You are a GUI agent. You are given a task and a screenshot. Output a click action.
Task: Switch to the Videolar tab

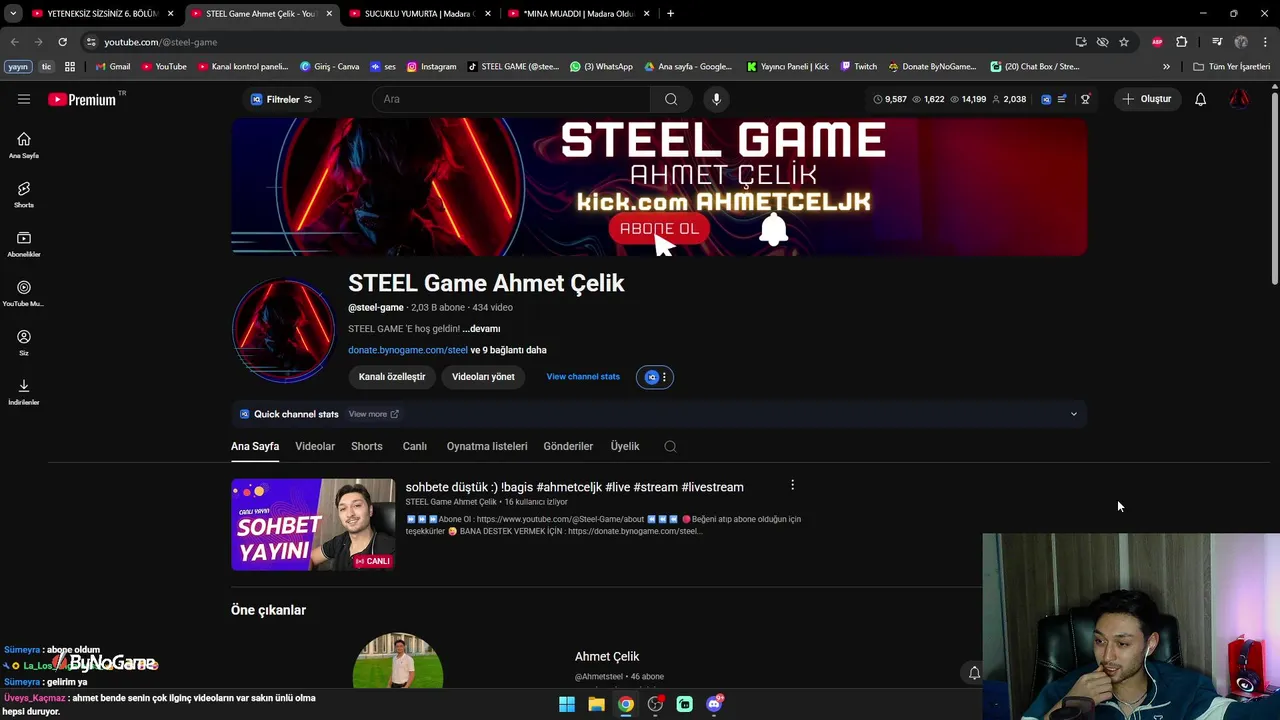pos(315,446)
